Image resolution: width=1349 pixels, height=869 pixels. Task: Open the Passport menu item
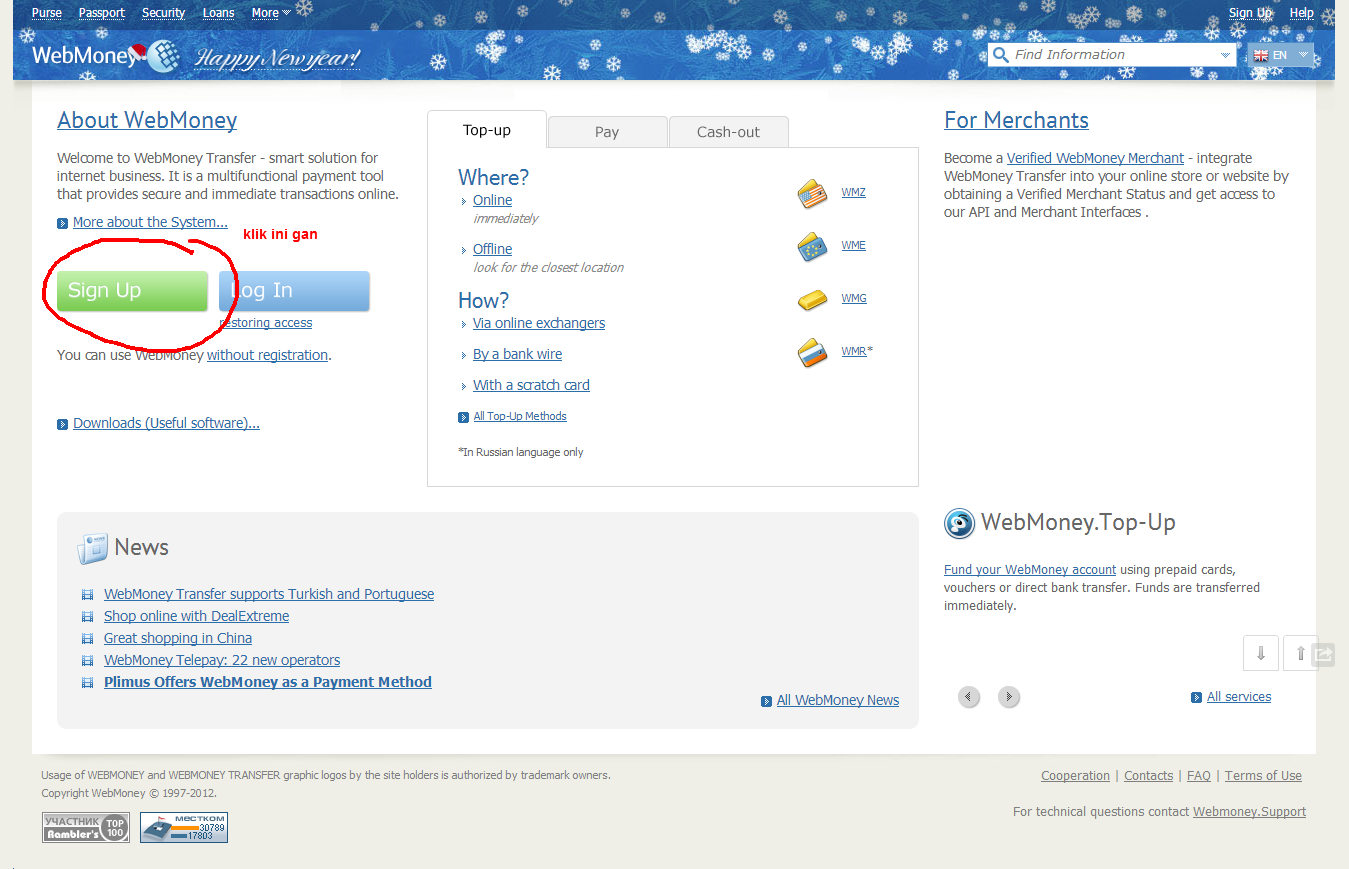coord(102,13)
